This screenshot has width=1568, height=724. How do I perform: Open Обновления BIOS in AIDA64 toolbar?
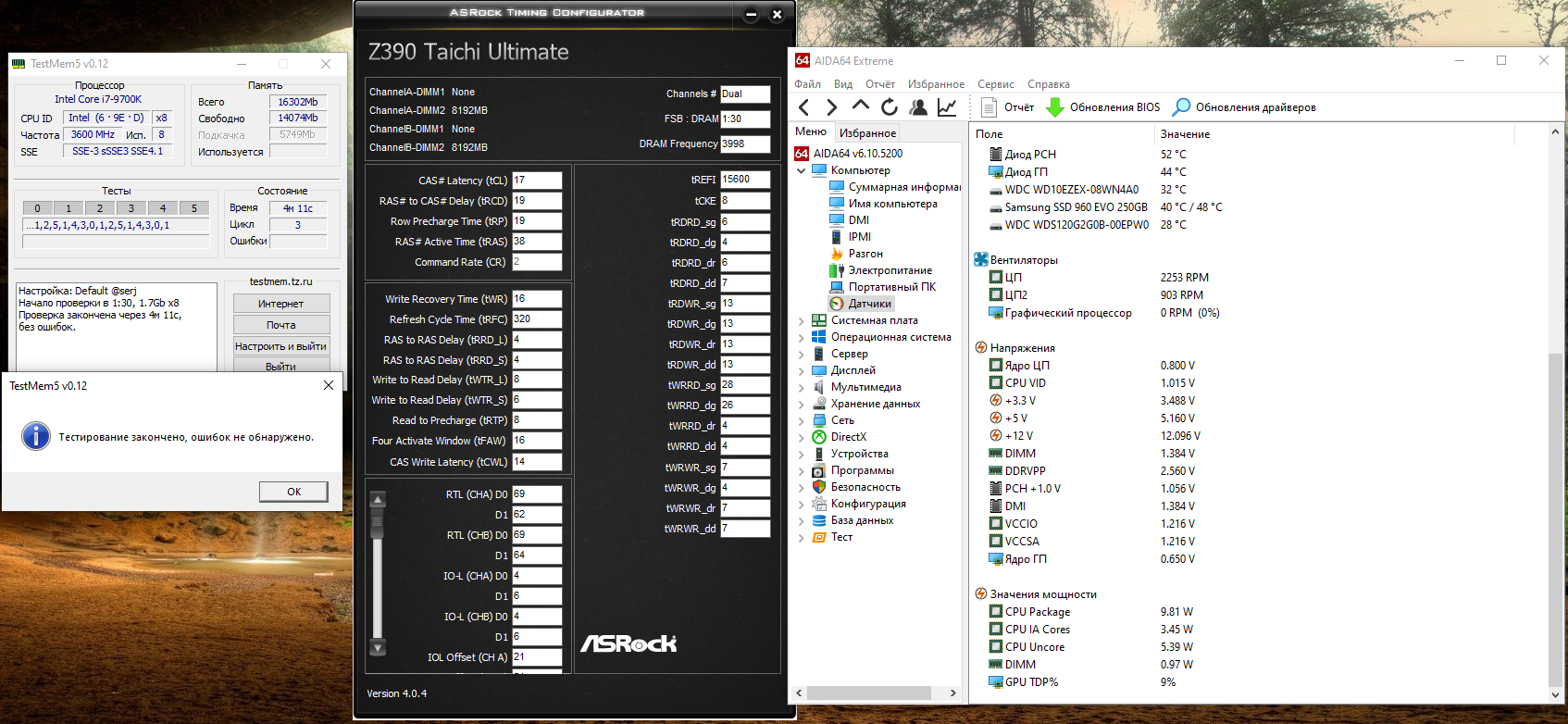(1102, 107)
